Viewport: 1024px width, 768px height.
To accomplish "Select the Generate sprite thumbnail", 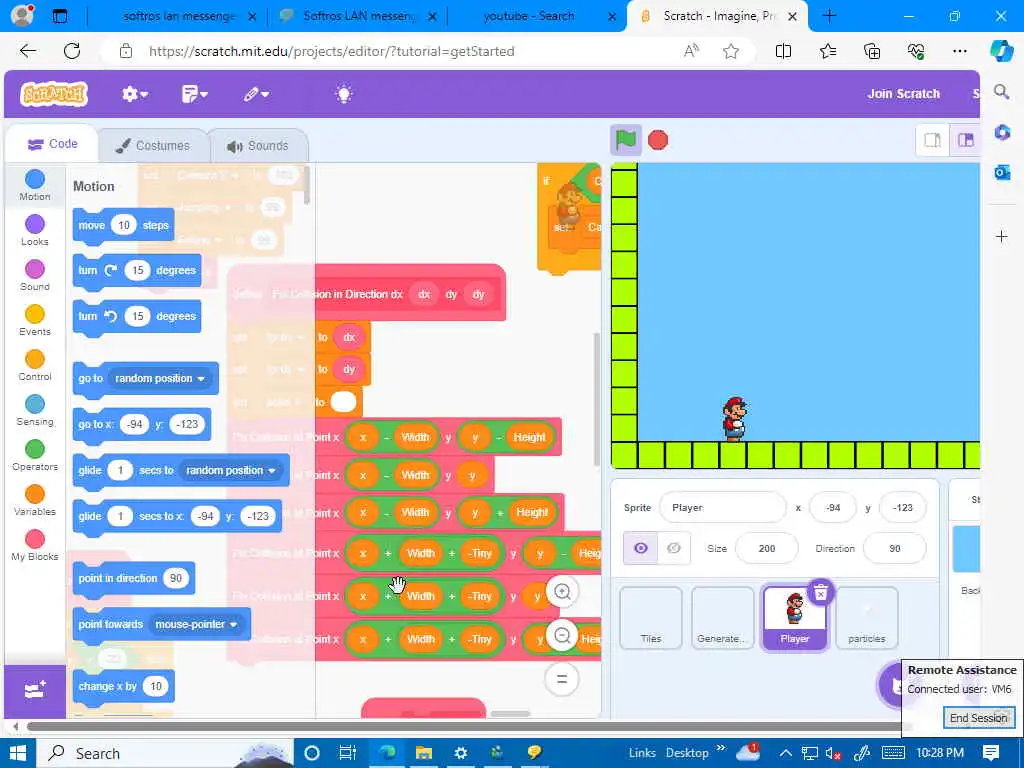I will [x=722, y=618].
